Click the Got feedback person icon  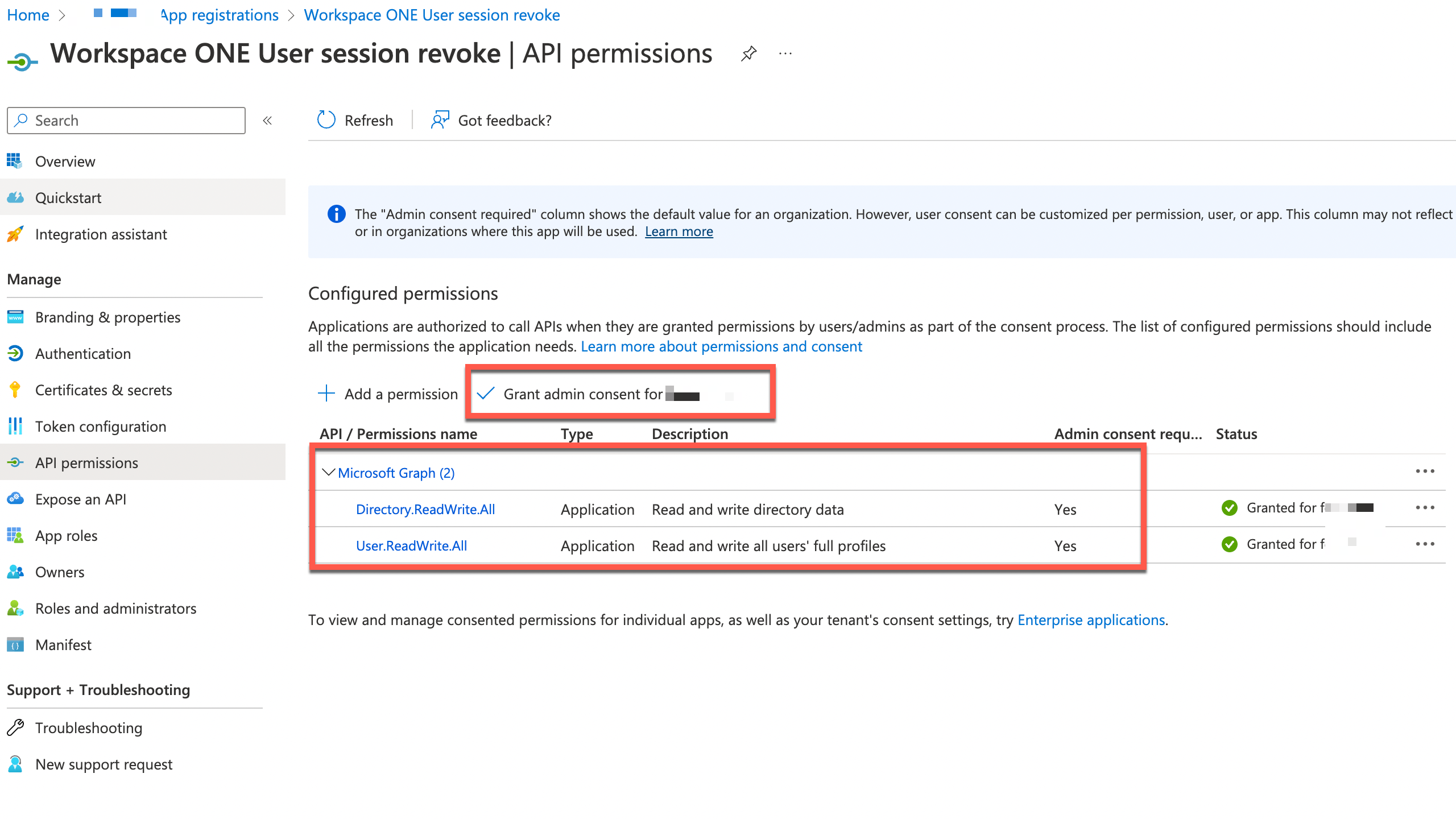(x=440, y=120)
